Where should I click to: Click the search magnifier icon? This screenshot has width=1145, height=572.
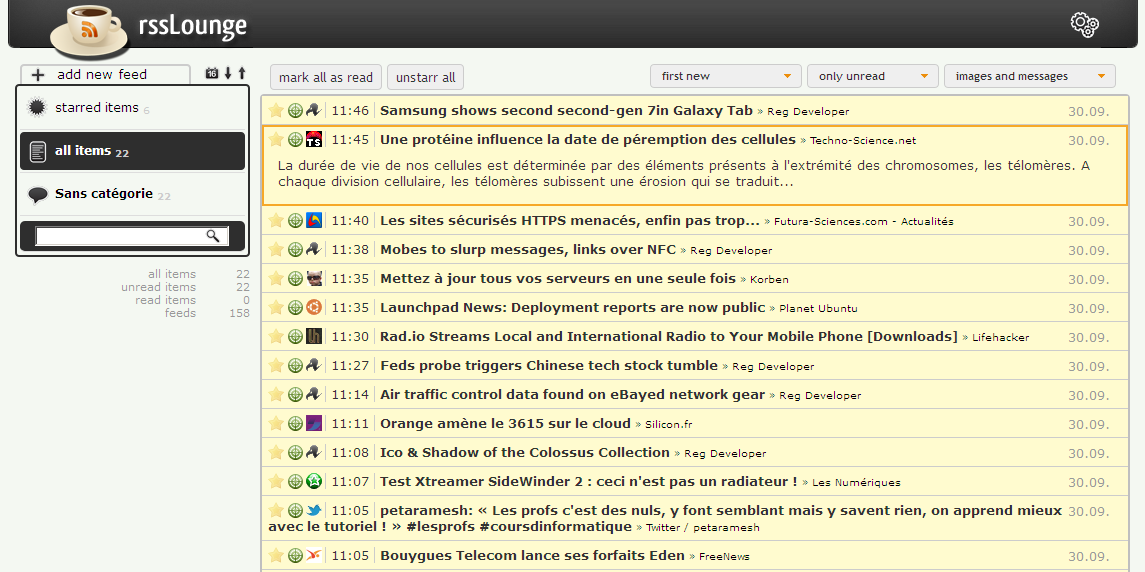(x=212, y=236)
